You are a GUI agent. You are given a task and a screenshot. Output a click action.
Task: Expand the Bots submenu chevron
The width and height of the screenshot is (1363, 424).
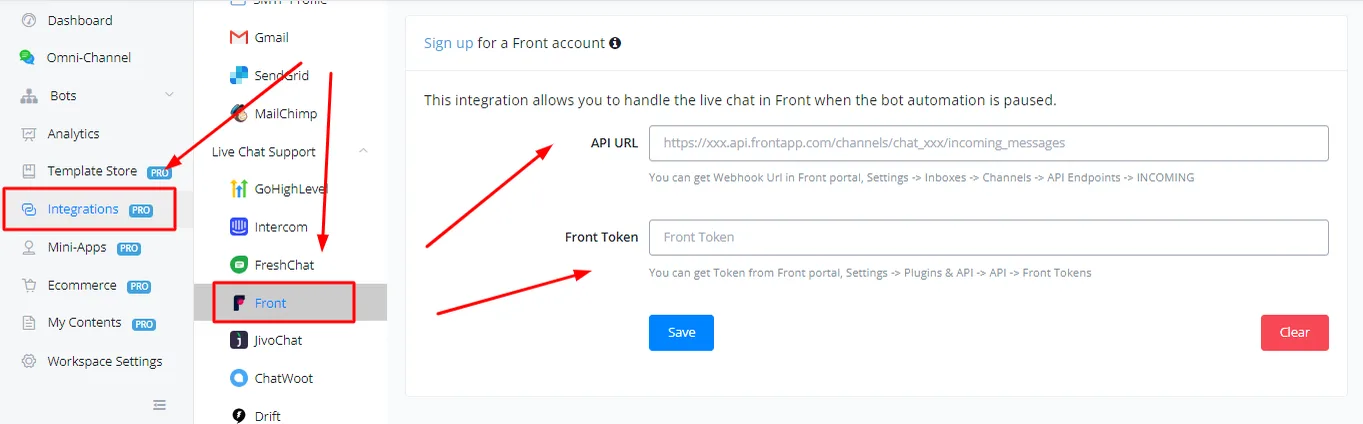[x=169, y=95]
